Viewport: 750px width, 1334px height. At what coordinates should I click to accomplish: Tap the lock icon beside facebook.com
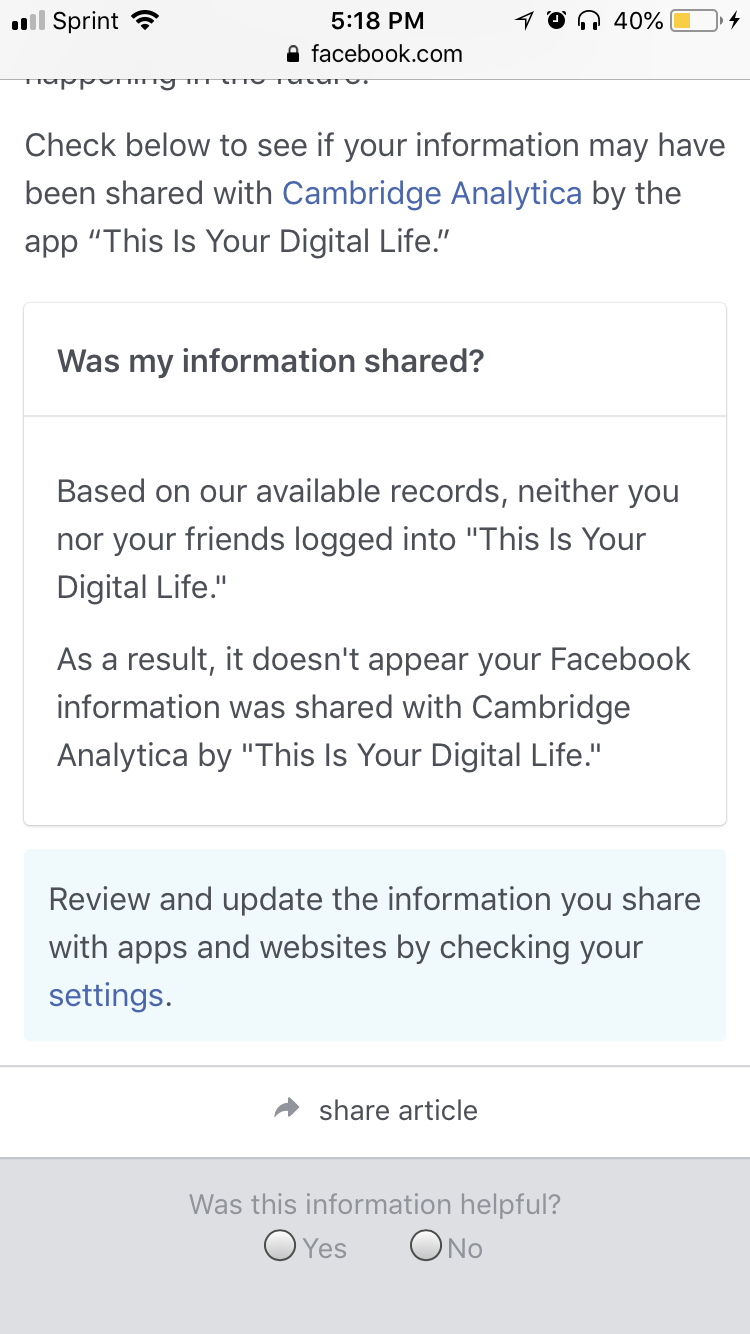(x=293, y=54)
